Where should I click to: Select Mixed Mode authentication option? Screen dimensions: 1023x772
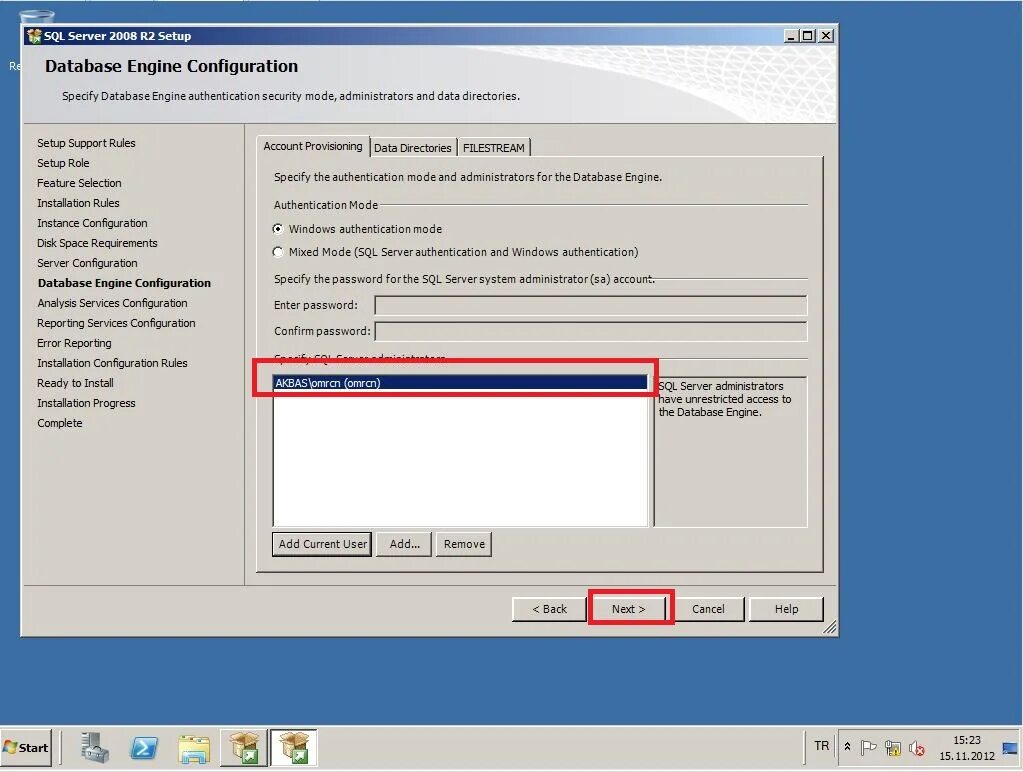tap(455, 252)
